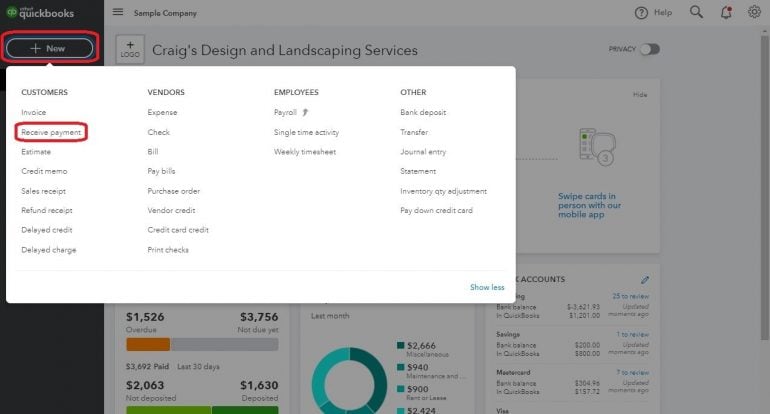The image size is (770, 414).
Task: Select Bank deposit under Other
Action: point(423,112)
